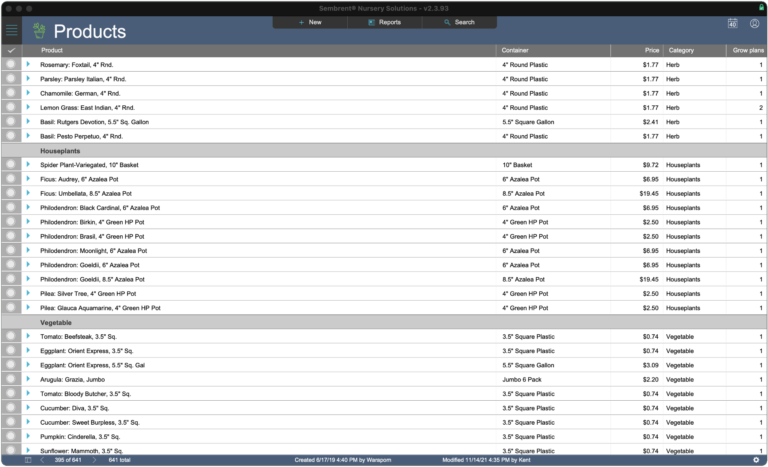Viewport: 768px width, 467px height.
Task: Select the Ficus: Audrey row circle
Action: point(11,178)
